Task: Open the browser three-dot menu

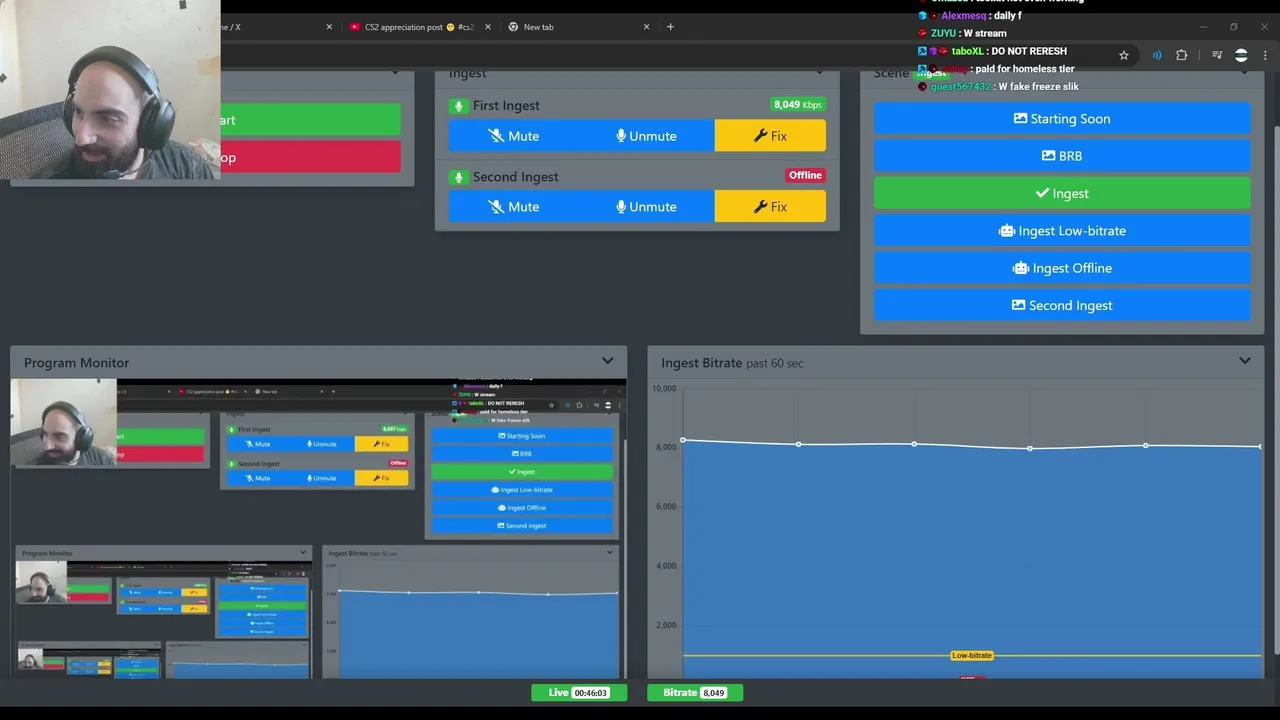Action: [x=1265, y=55]
